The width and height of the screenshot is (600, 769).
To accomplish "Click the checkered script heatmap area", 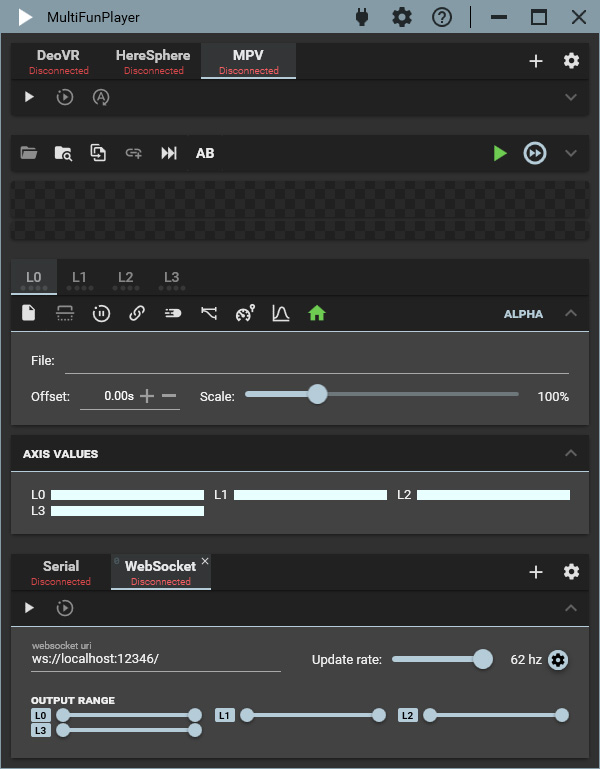I will tap(300, 210).
